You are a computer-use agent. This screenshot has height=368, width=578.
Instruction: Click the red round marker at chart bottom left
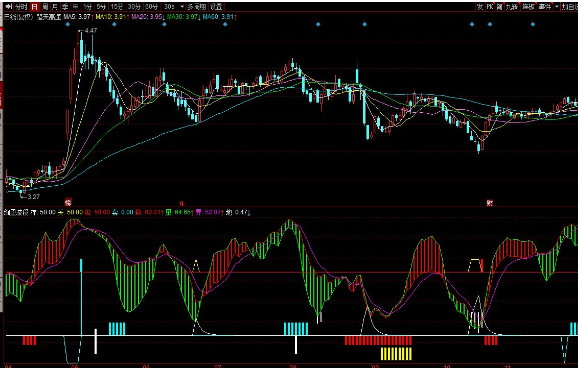[x=68, y=202]
